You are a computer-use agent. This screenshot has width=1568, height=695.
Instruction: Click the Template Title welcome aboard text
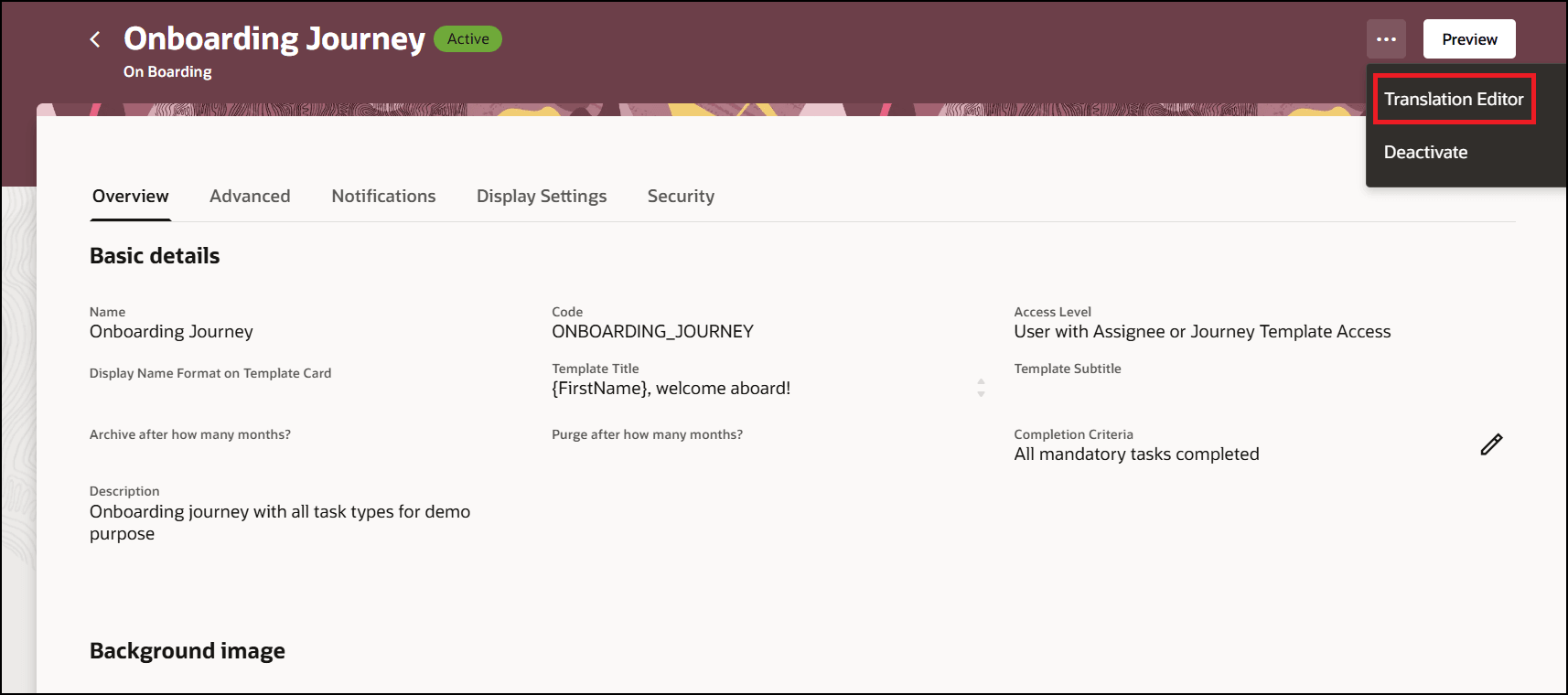[671, 388]
